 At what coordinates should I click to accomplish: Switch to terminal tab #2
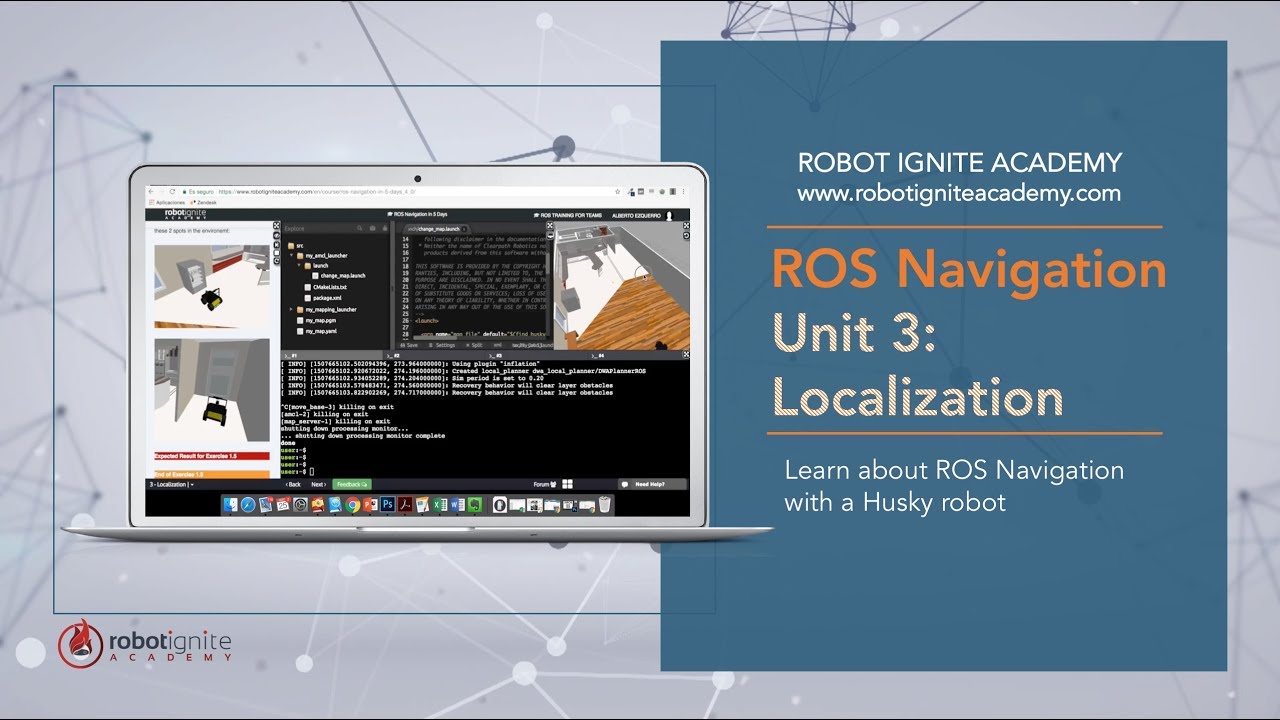click(394, 355)
